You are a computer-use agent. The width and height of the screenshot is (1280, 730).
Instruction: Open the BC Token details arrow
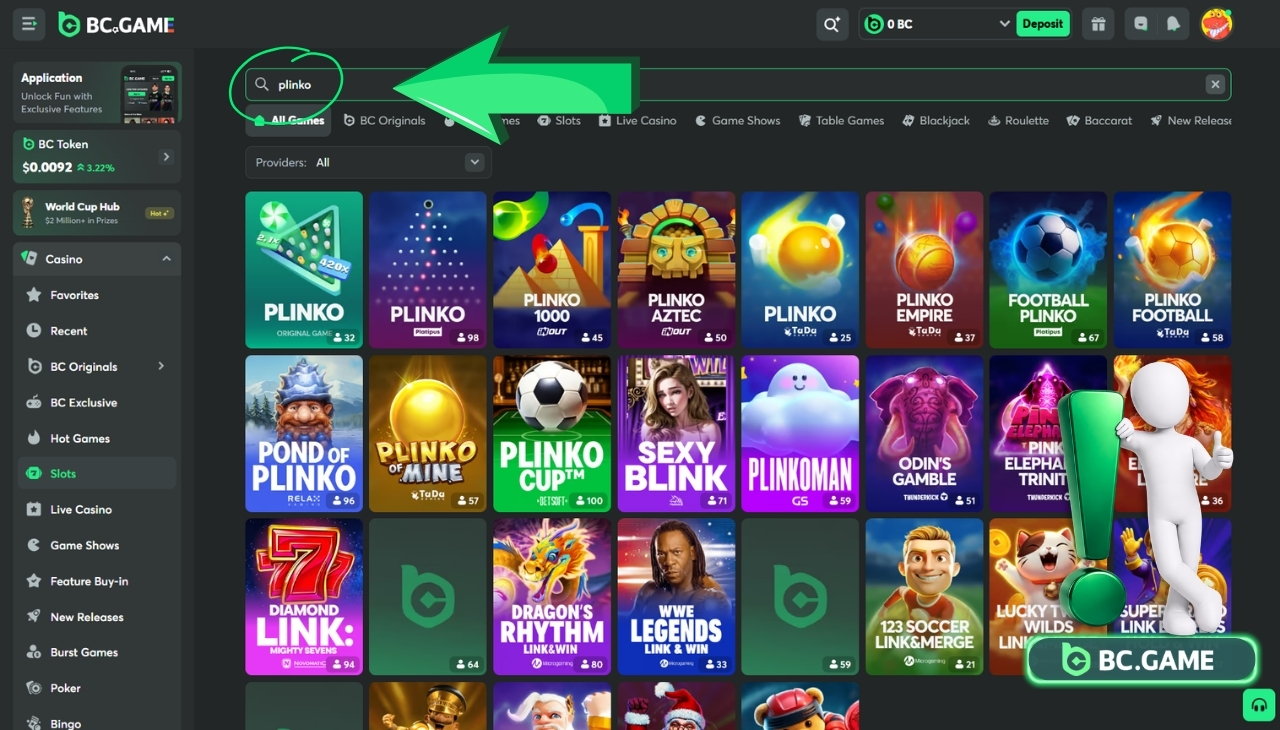166,157
